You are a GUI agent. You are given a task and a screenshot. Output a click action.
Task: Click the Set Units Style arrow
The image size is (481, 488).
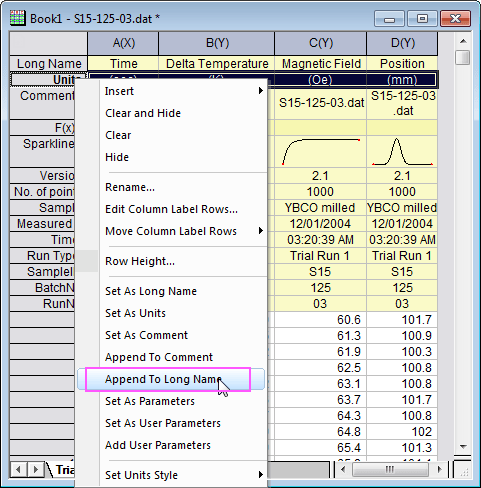tap(261, 475)
